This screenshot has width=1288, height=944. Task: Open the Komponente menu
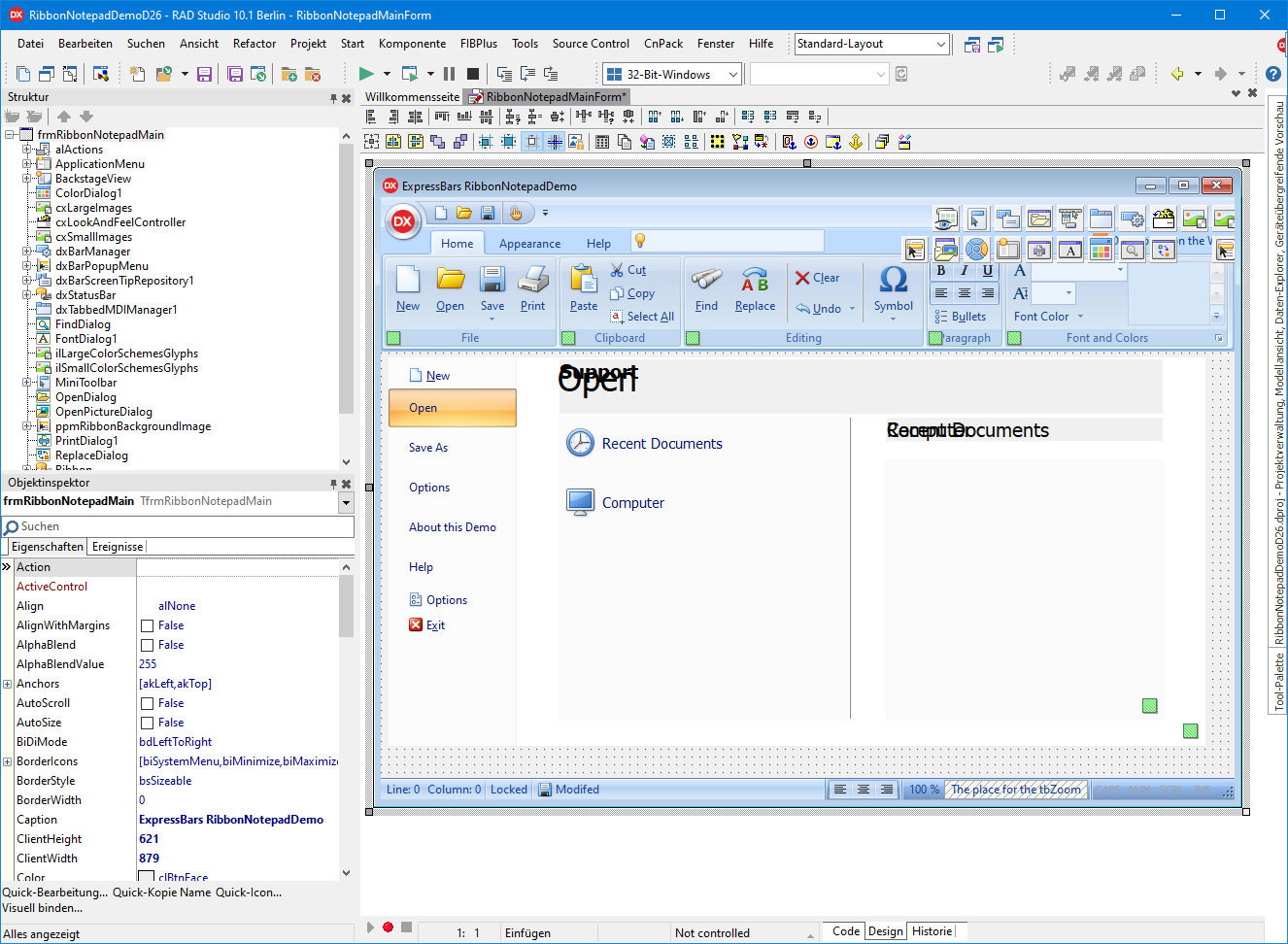click(x=412, y=43)
